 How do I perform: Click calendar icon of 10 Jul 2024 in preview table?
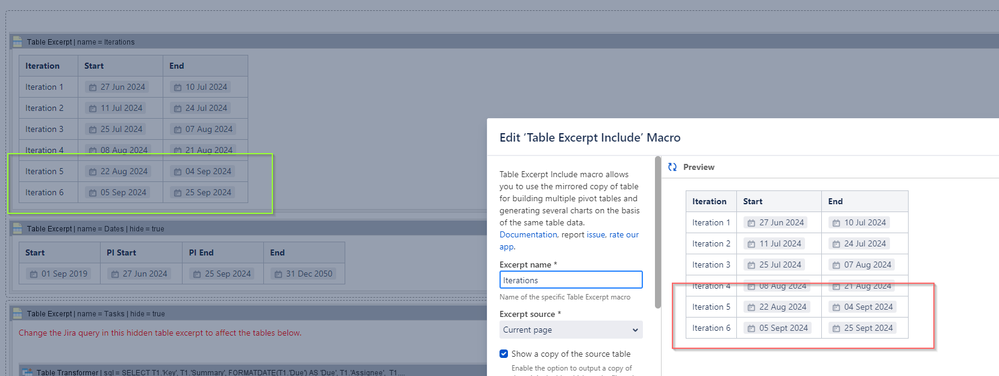836,223
